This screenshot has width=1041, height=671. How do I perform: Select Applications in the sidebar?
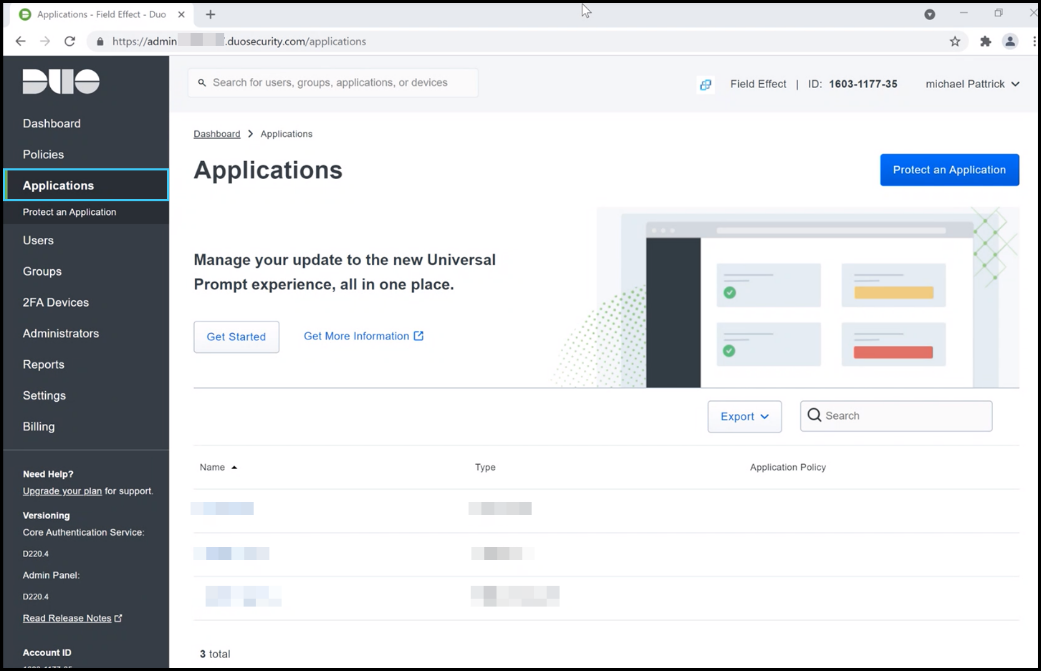86,185
